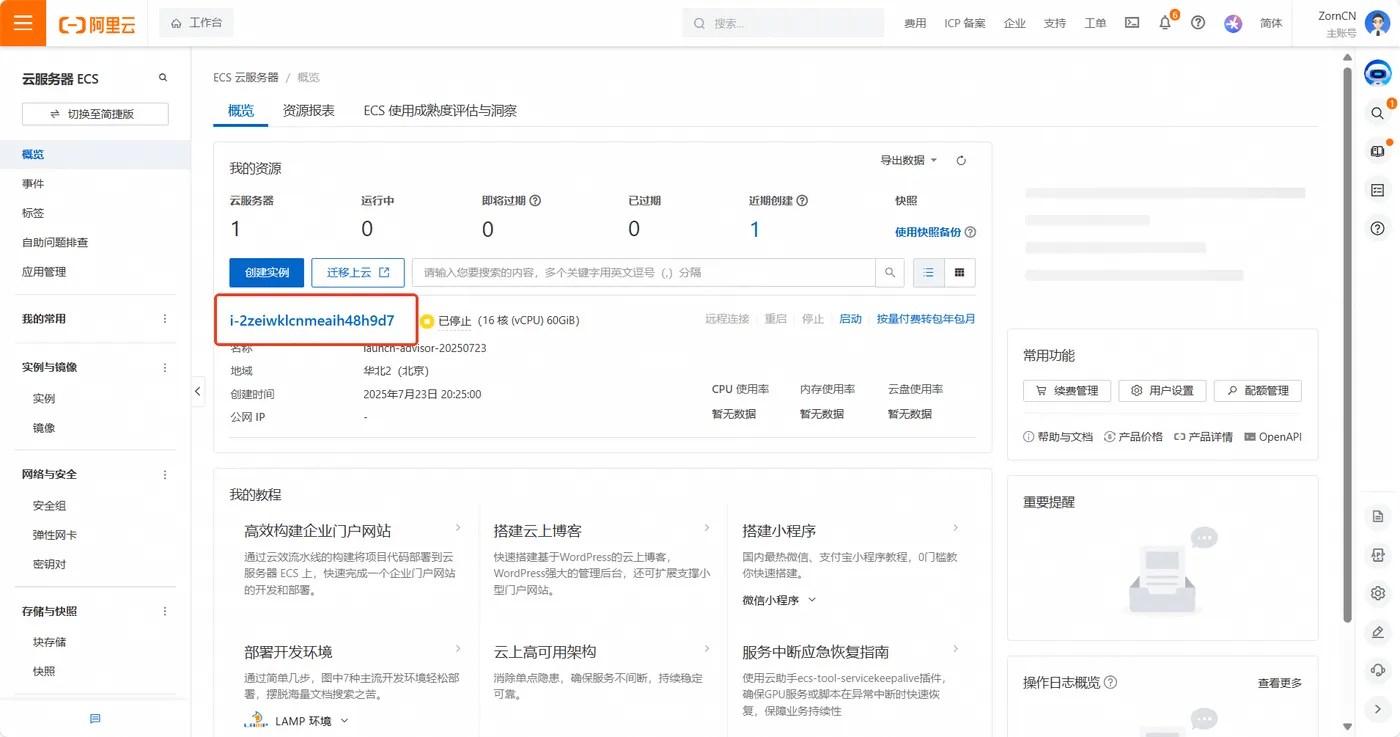Click ECS 云服务器 breadcrumb link

pos(246,77)
